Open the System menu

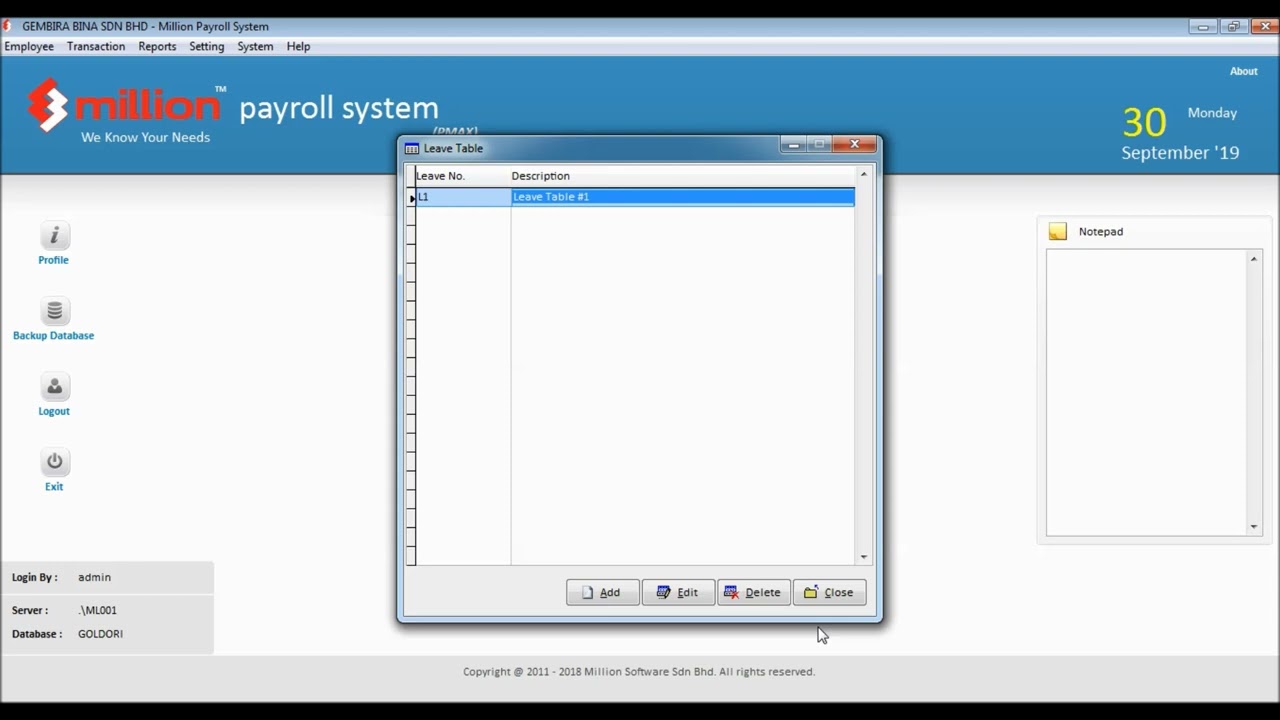pyautogui.click(x=255, y=46)
